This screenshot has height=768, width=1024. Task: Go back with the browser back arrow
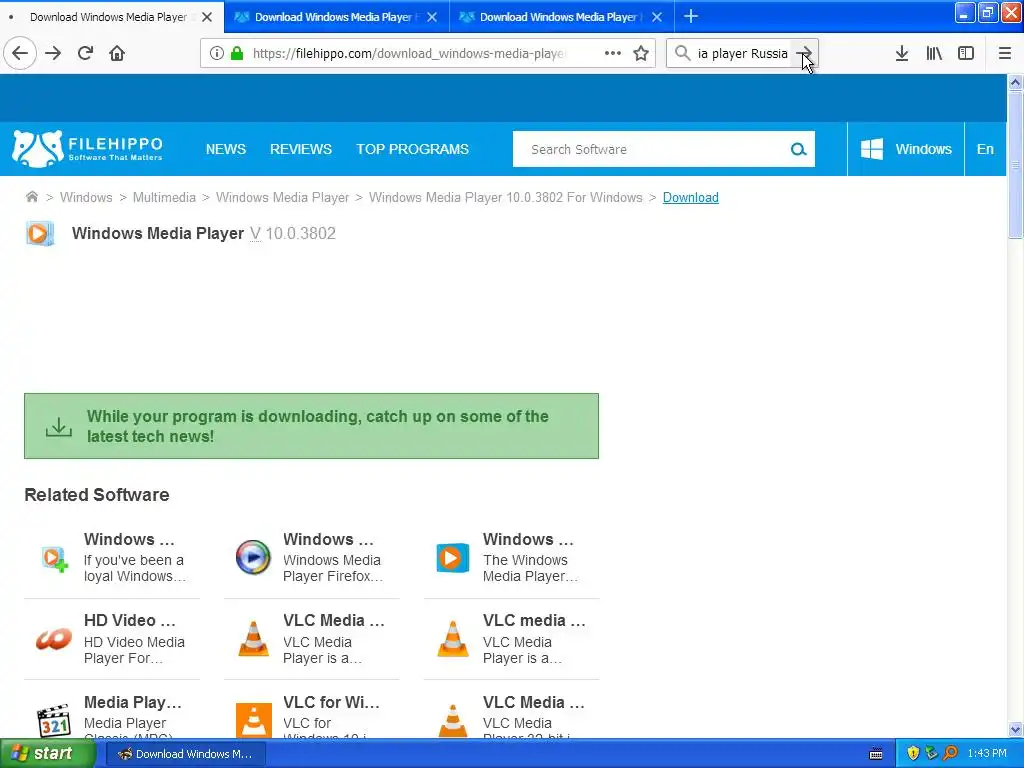[20, 53]
